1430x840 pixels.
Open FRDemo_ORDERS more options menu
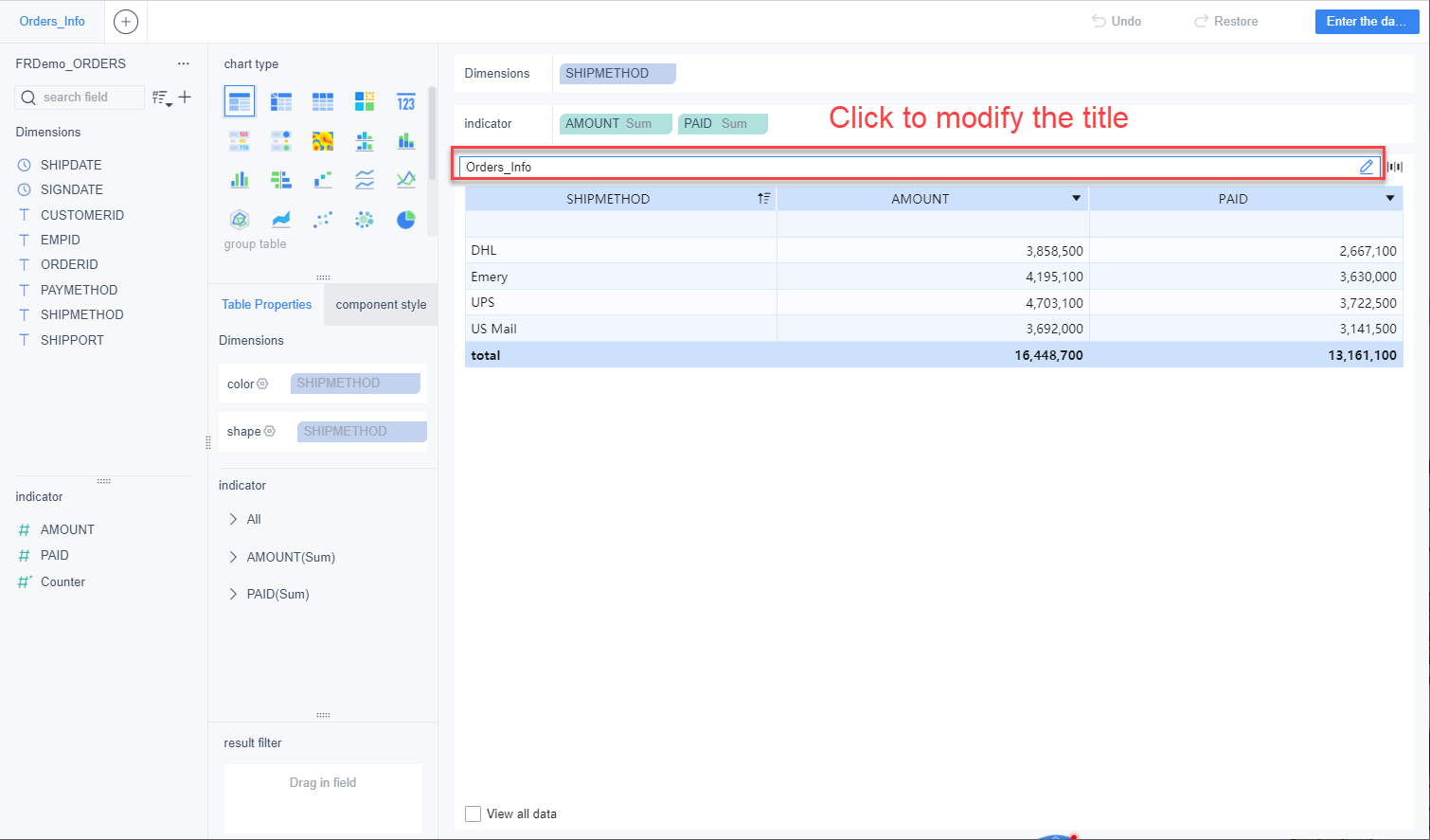pos(184,63)
